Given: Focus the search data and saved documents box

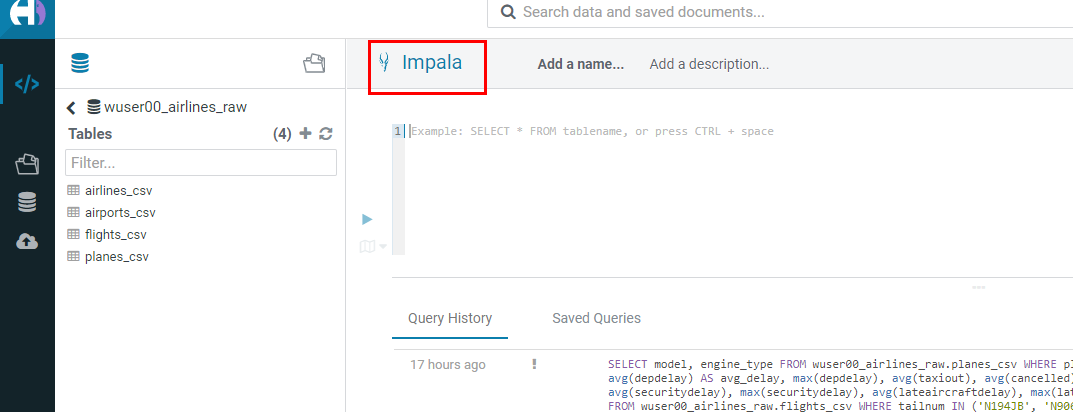Looking at the screenshot, I should coord(780,12).
